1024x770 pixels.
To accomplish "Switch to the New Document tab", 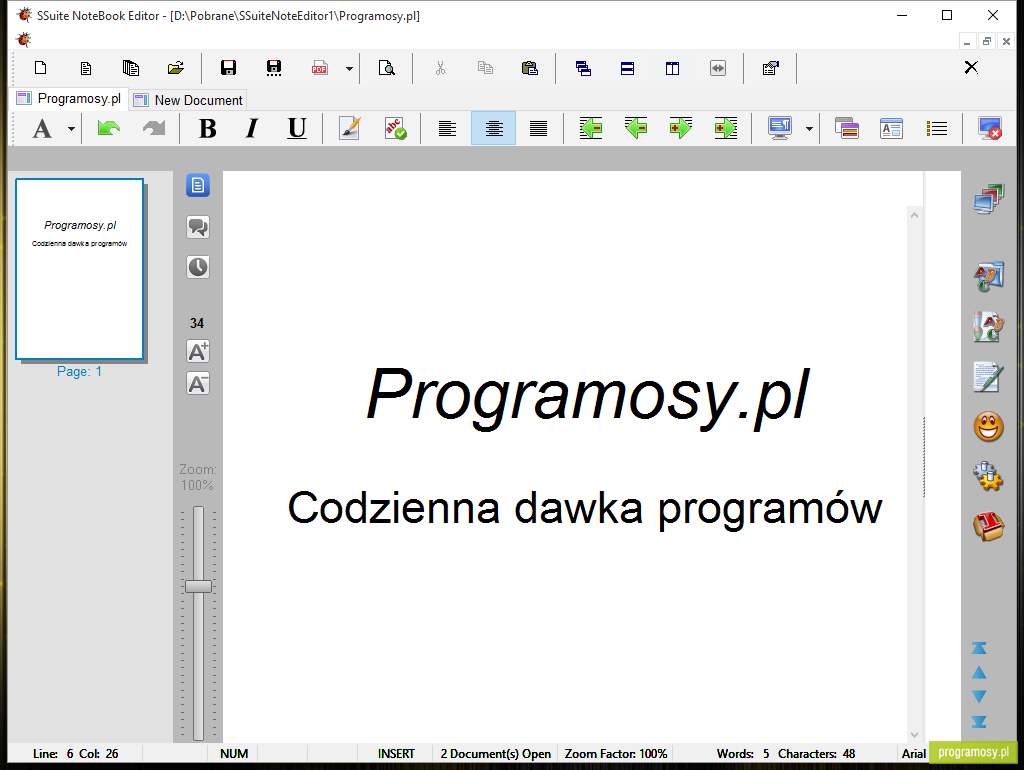I will click(x=189, y=100).
